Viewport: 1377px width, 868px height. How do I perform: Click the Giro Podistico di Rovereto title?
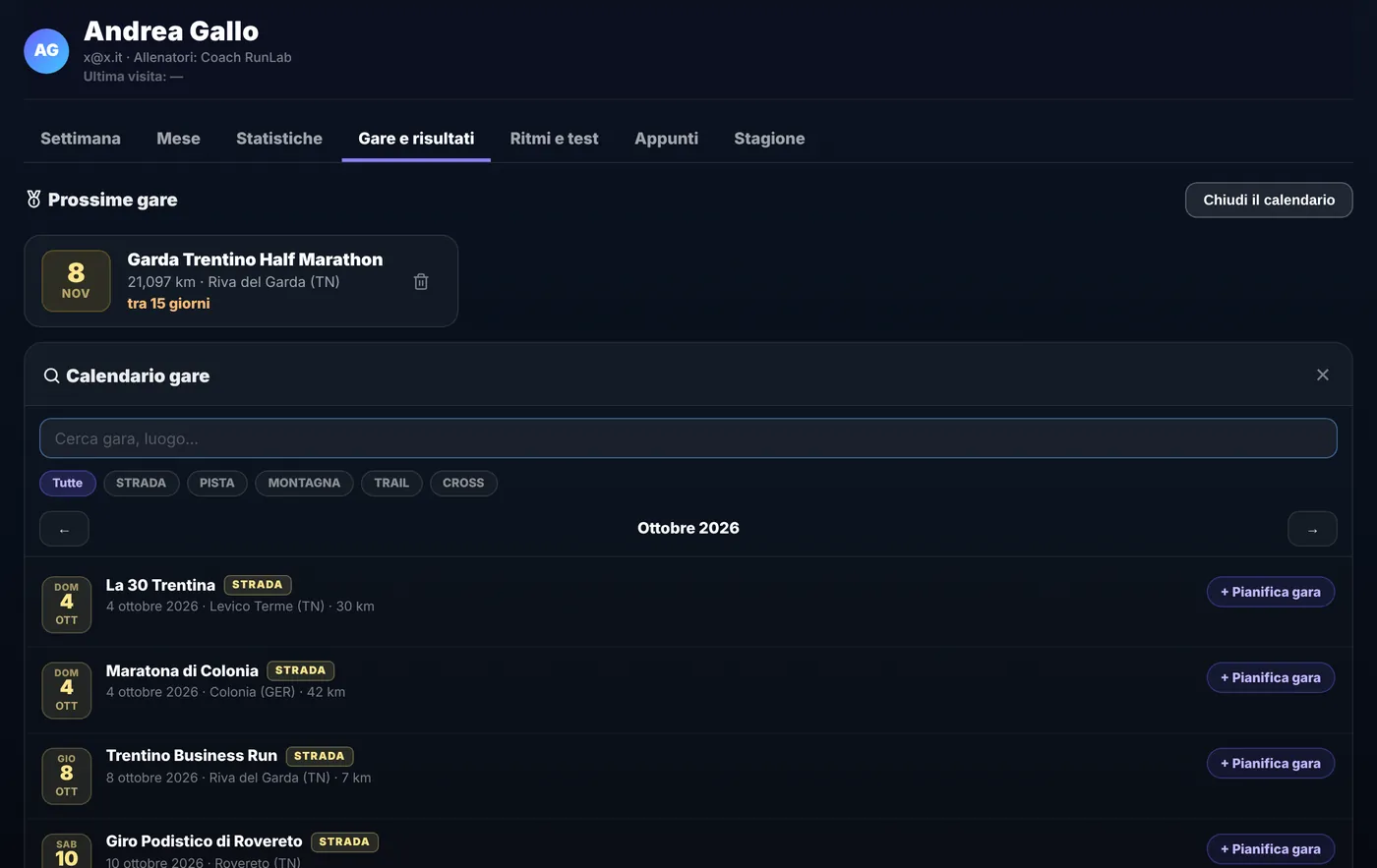(x=205, y=841)
